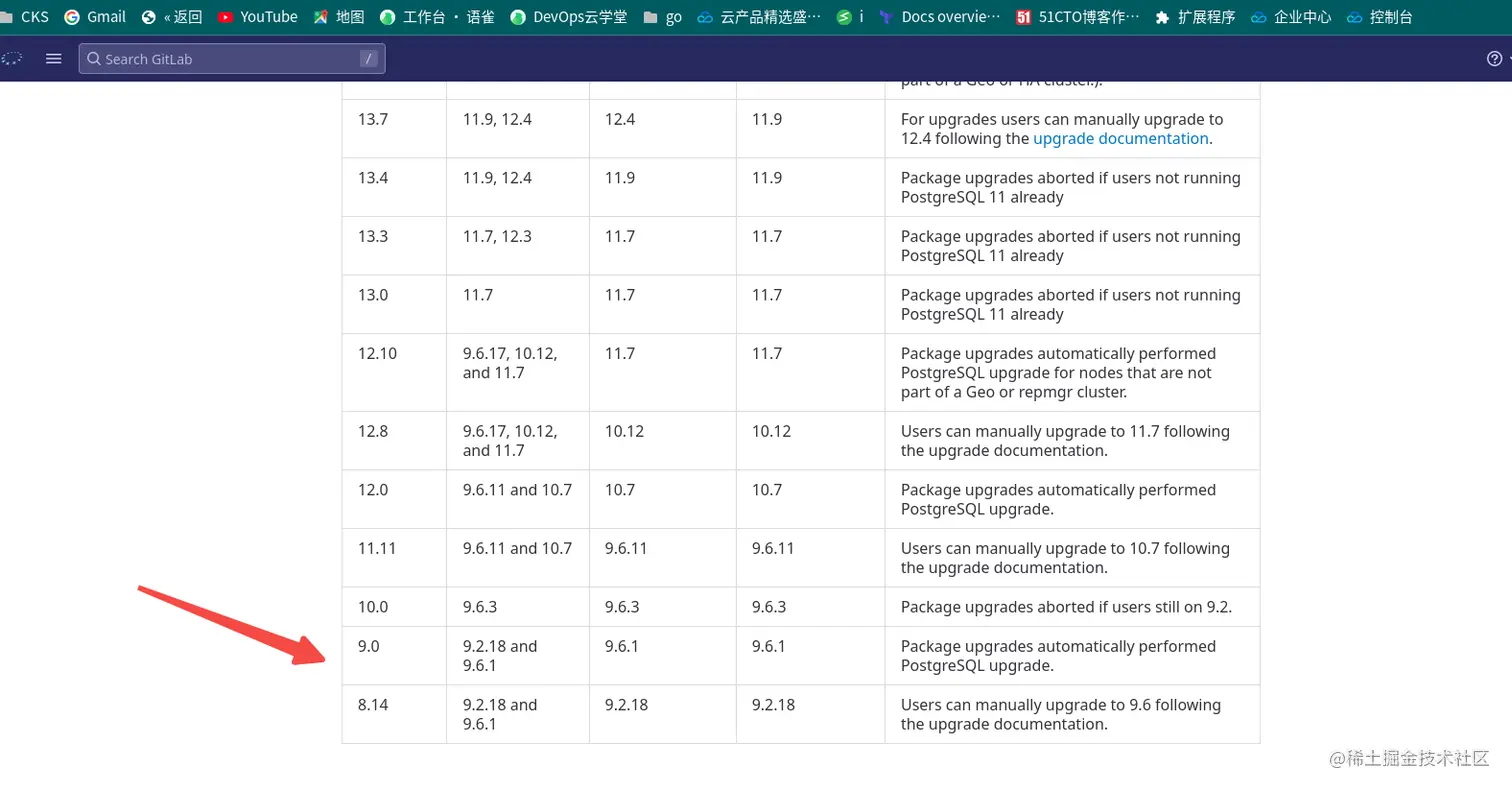Open the 扩展程序 extensions bookmark

point(1195,16)
